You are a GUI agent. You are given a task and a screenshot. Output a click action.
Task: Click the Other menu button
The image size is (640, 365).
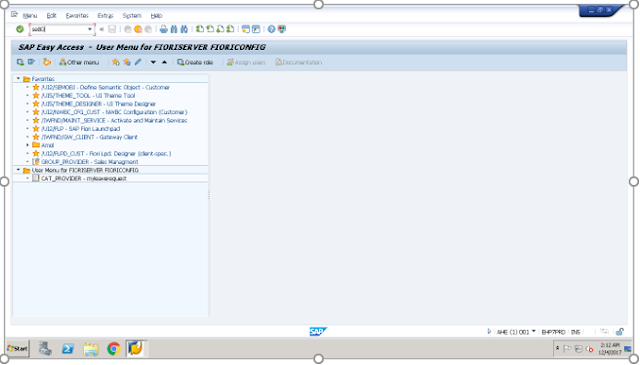point(79,62)
